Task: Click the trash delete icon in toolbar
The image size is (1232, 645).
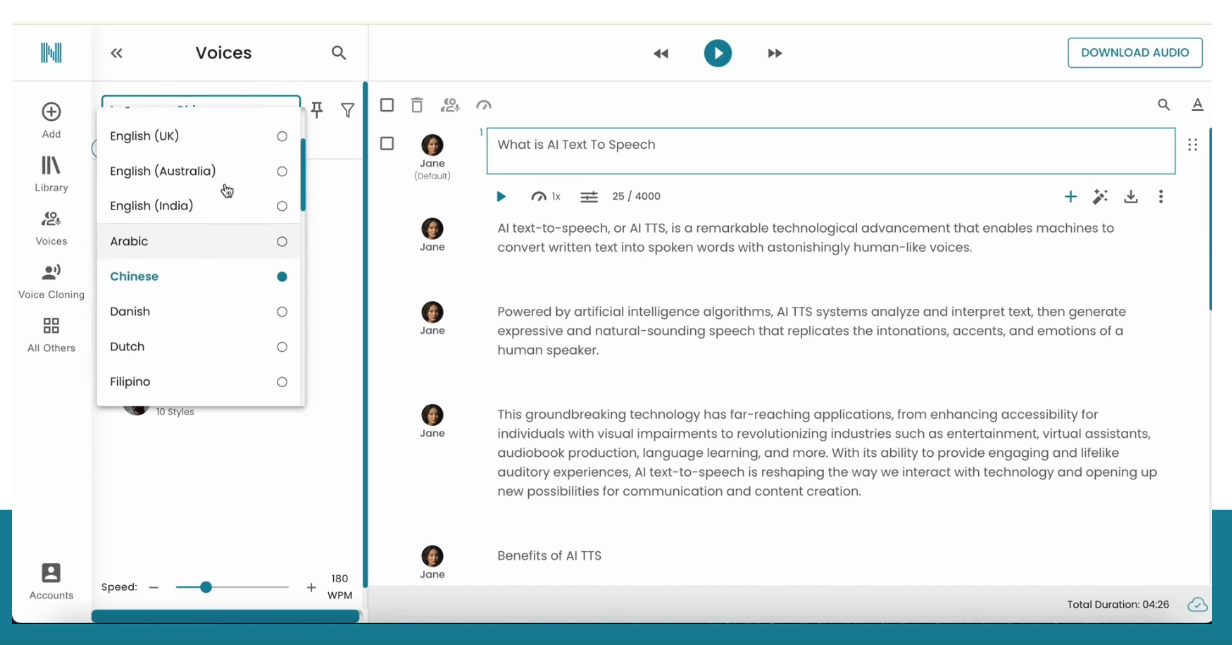Action: point(417,105)
